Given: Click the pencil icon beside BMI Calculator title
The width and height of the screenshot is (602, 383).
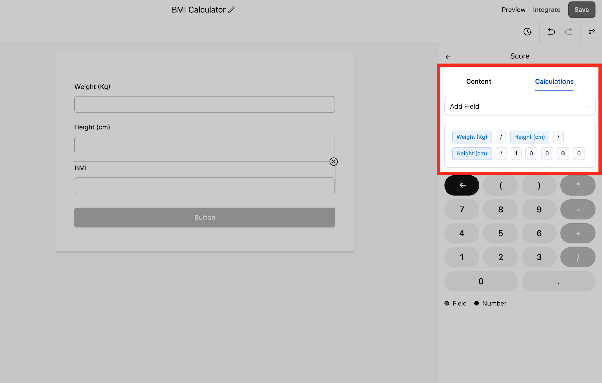Looking at the screenshot, I should pyautogui.click(x=231, y=10).
